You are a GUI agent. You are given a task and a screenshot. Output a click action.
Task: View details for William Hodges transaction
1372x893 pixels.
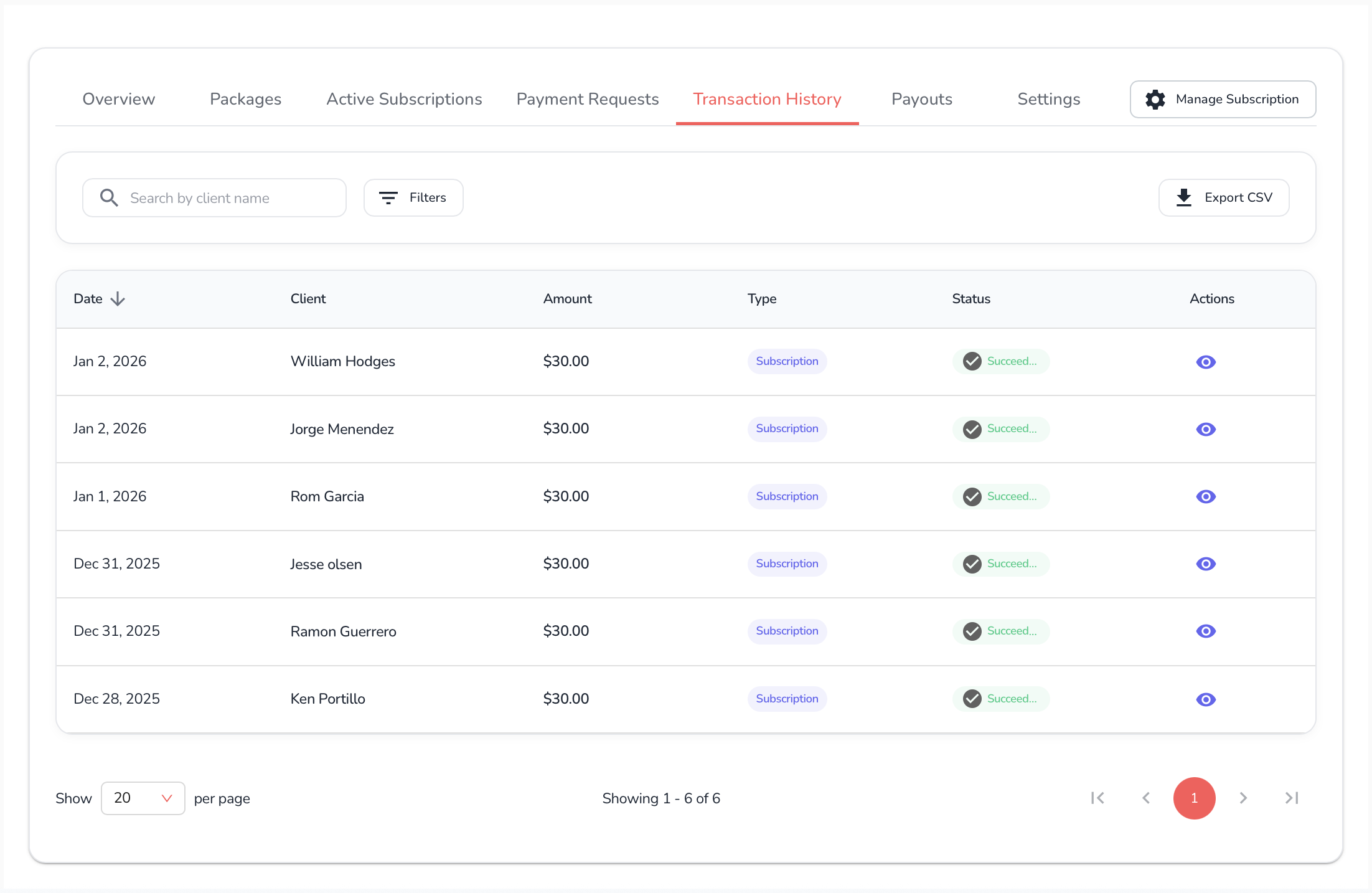(x=1206, y=362)
